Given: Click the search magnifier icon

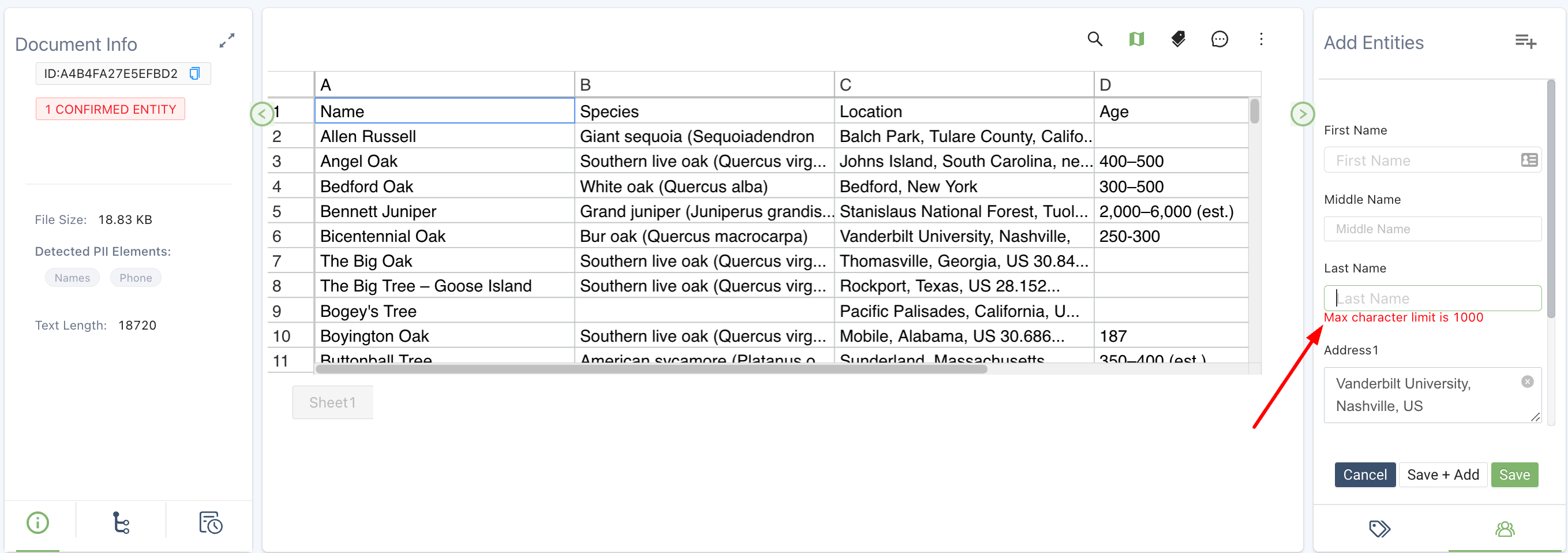Looking at the screenshot, I should click(1094, 40).
